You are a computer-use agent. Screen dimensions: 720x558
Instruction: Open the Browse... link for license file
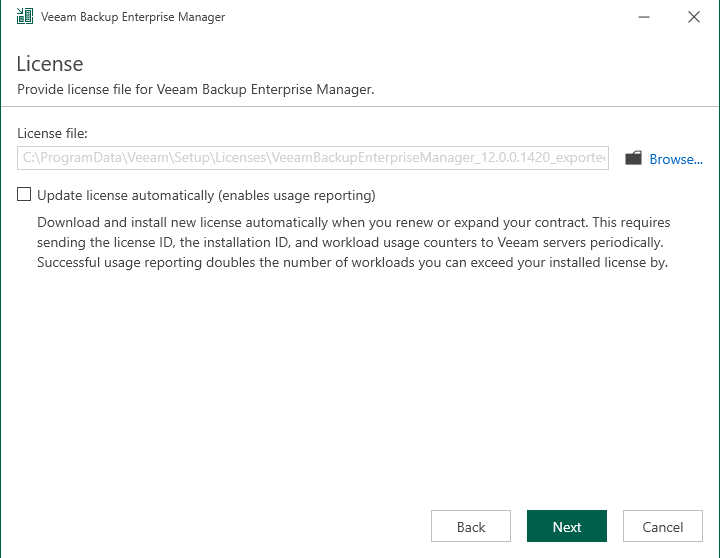675,159
